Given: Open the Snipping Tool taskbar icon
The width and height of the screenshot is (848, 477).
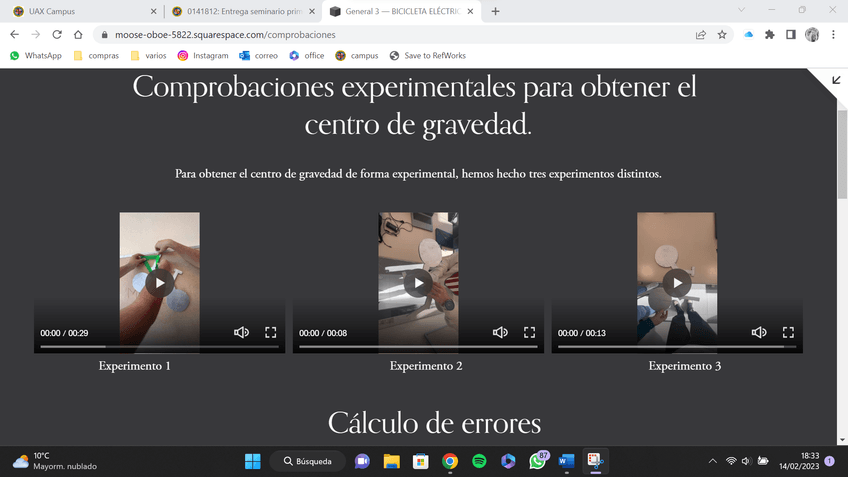Looking at the screenshot, I should pyautogui.click(x=595, y=461).
